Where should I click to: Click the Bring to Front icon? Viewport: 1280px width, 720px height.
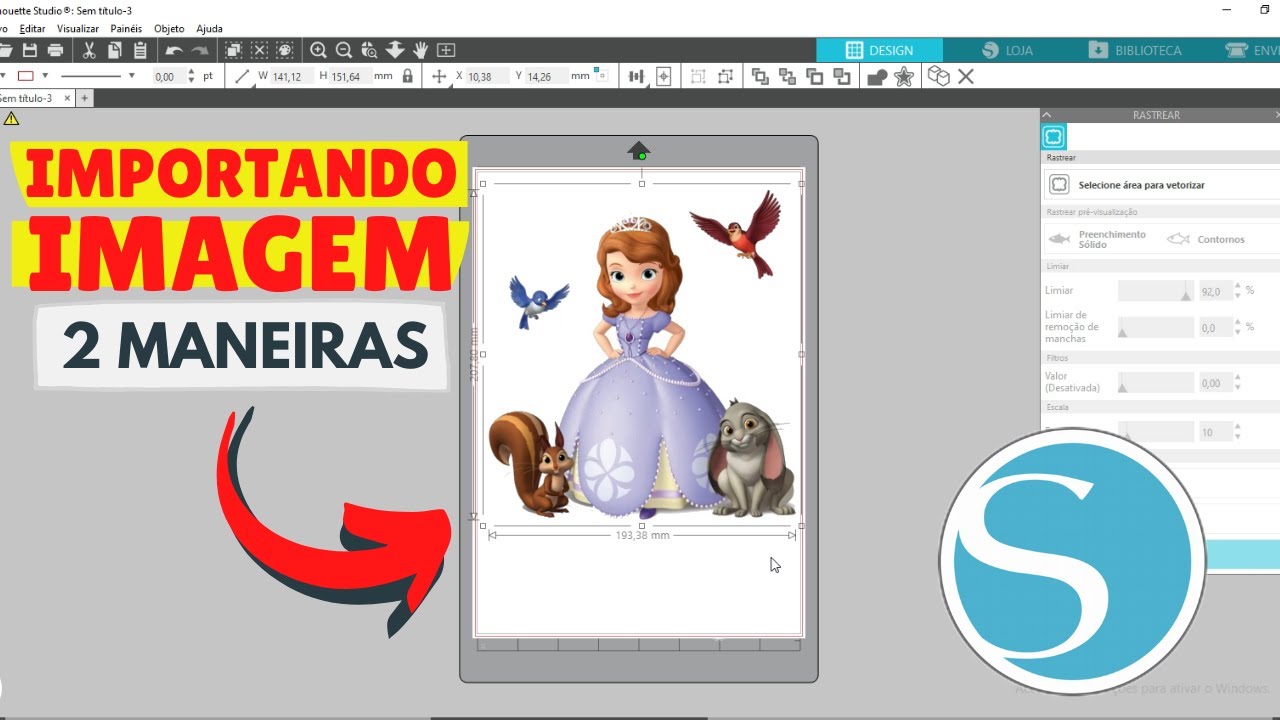pos(760,76)
